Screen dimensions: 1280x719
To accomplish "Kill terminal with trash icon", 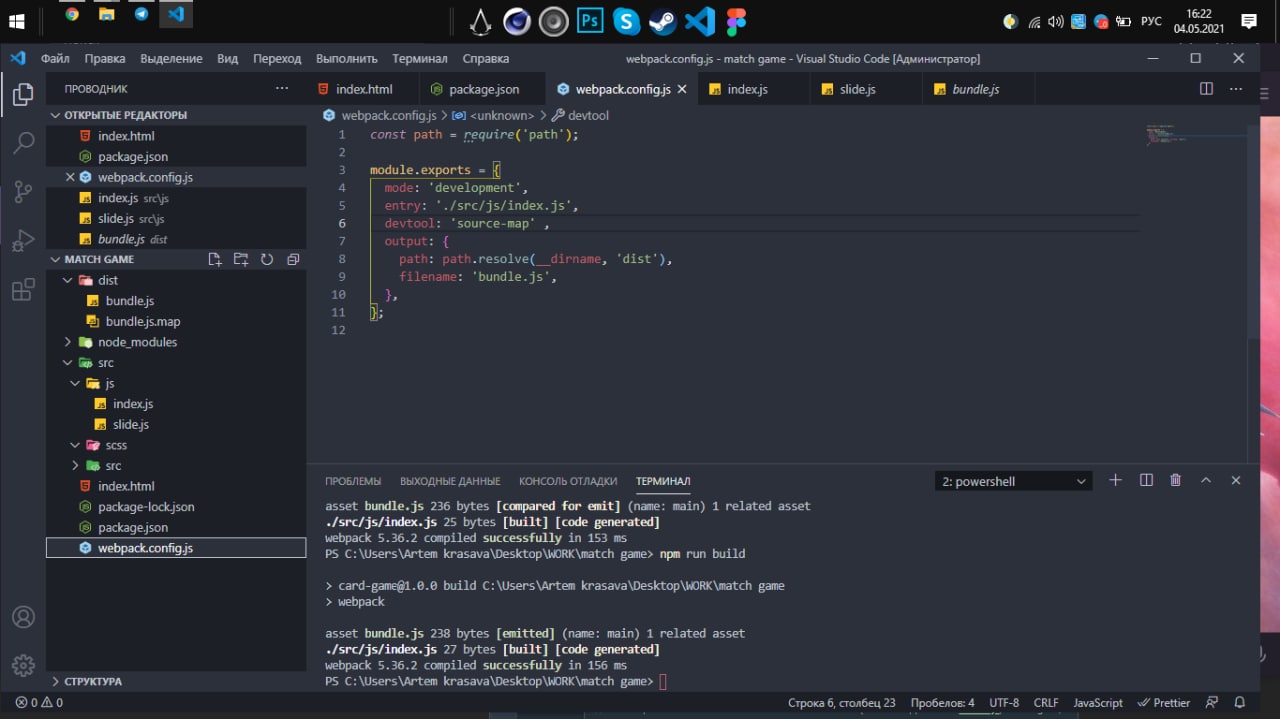I will click(1176, 481).
